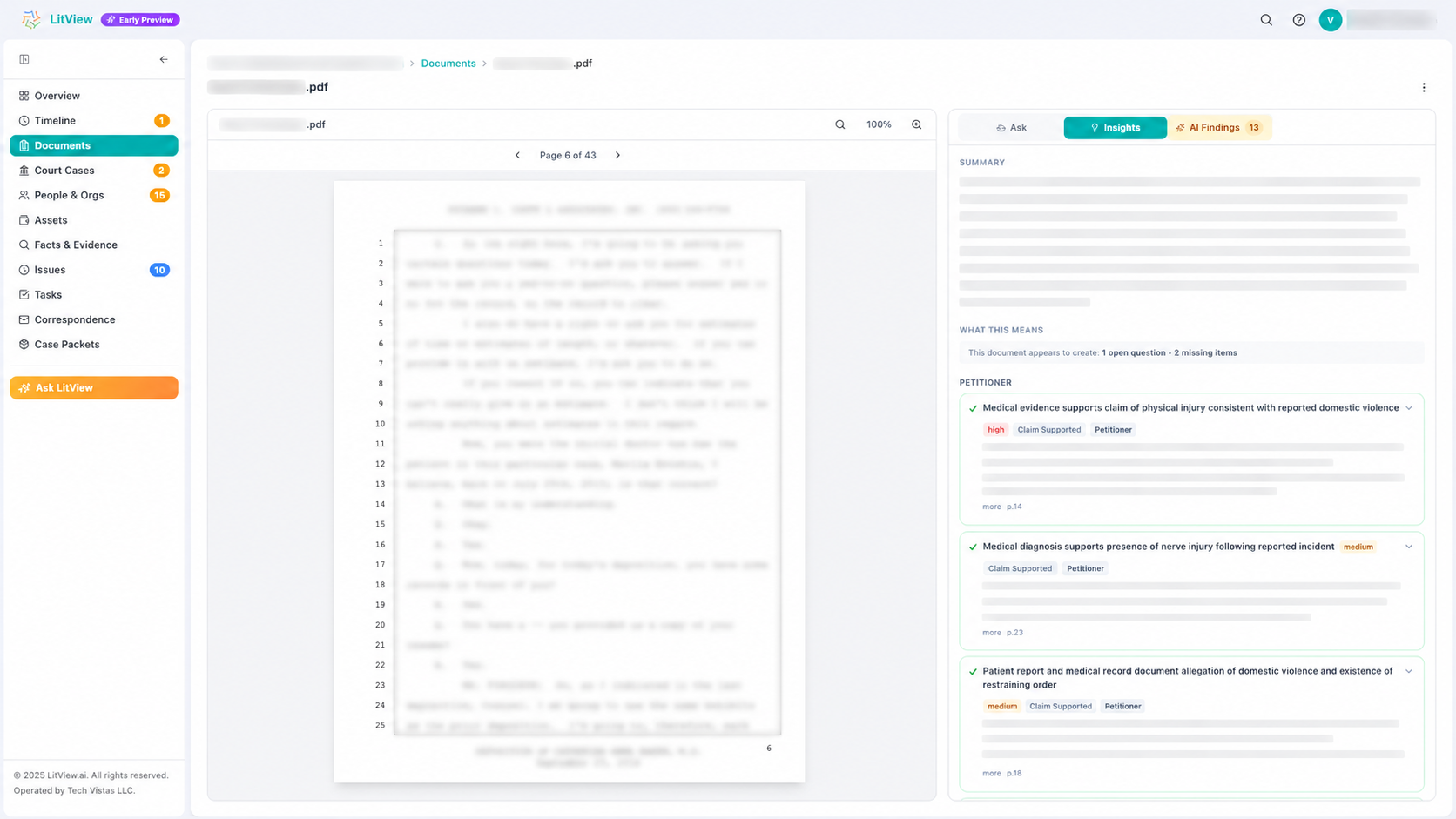Click the PDF page content
This screenshot has height=819, width=1456.
point(570,482)
